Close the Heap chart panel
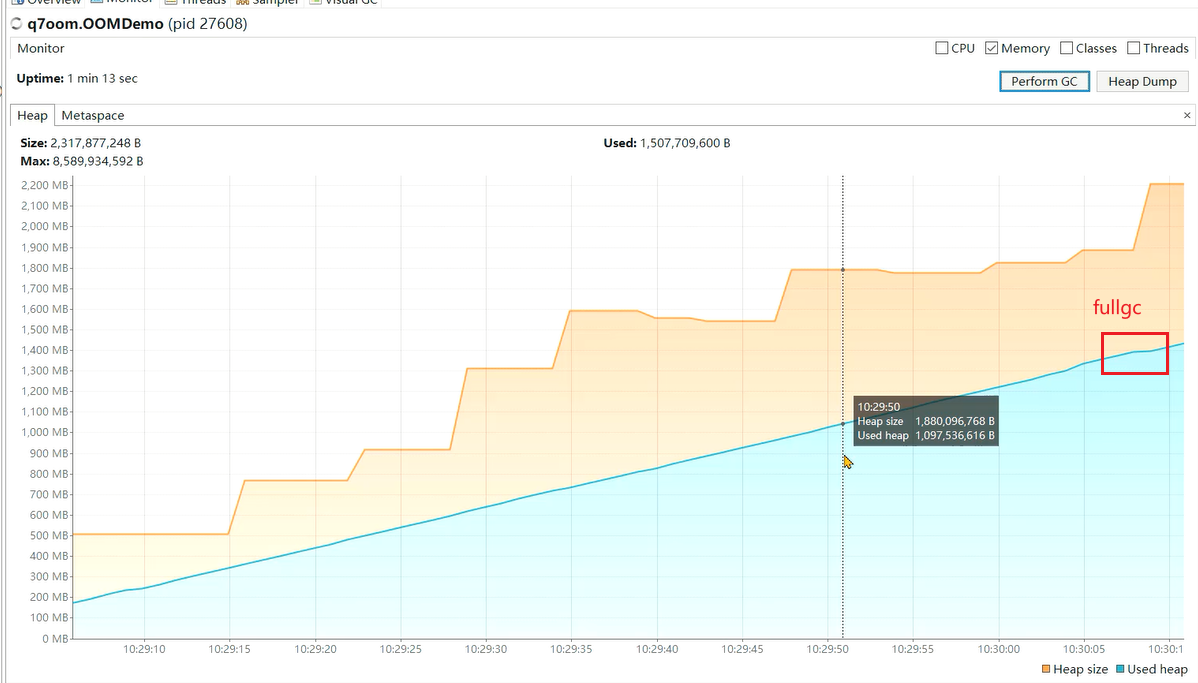Image resolution: width=1198 pixels, height=683 pixels. tap(1186, 116)
